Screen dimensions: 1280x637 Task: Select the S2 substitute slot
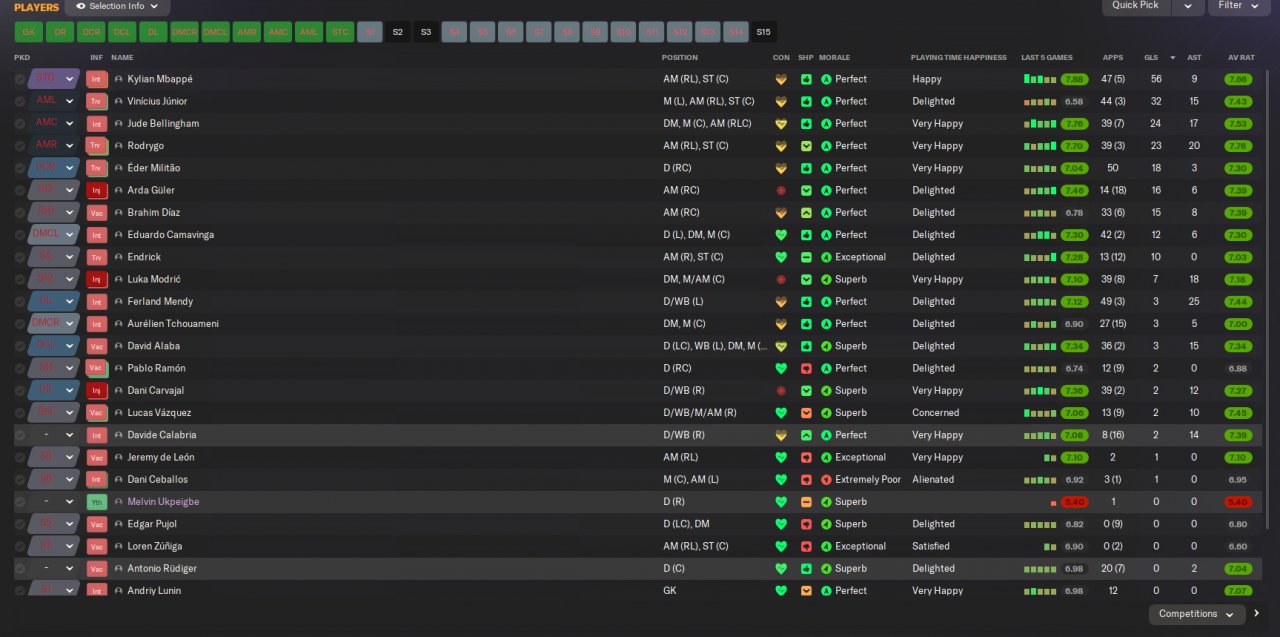point(397,32)
